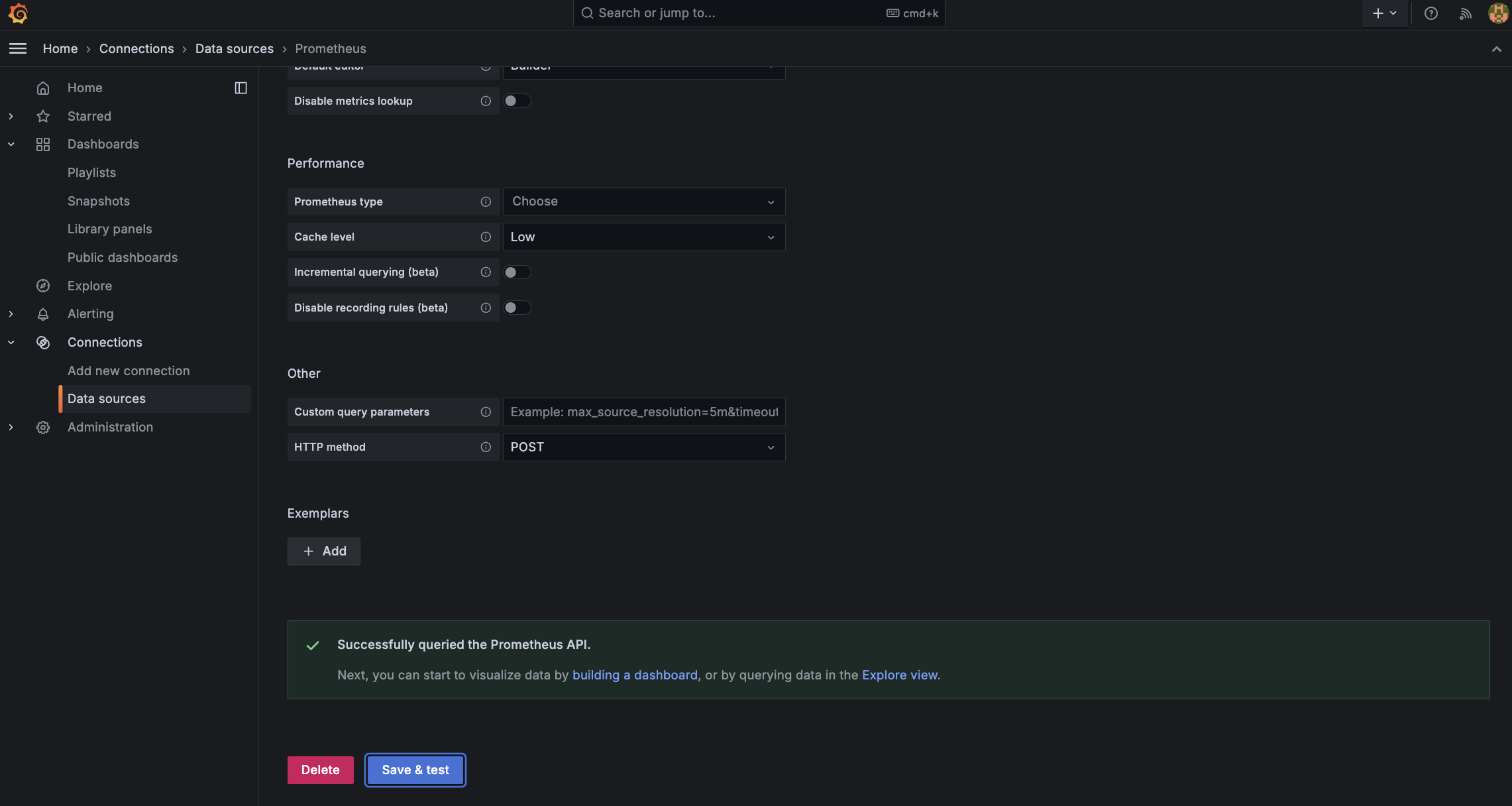The width and height of the screenshot is (1512, 806).
Task: Select Add new connection in the sidebar
Action: pos(129,371)
